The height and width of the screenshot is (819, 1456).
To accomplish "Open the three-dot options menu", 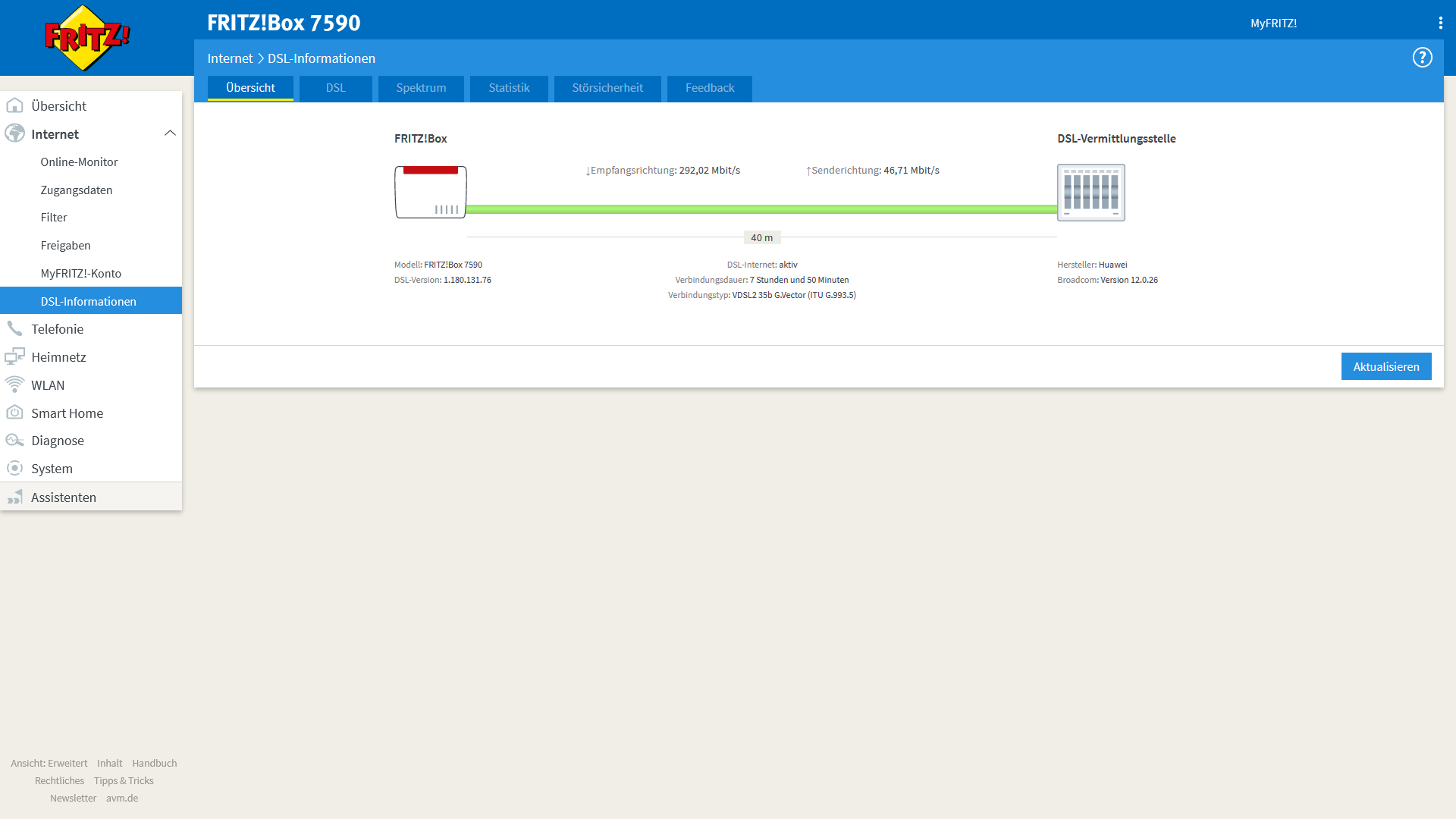I will point(1440,24).
